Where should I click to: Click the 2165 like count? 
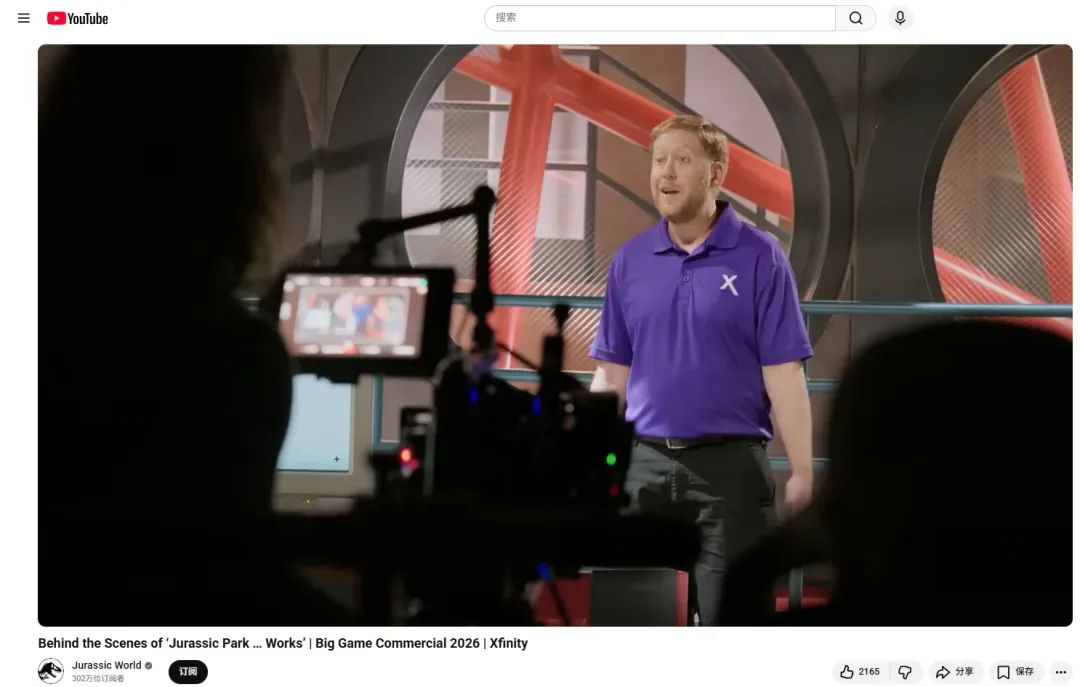pyautogui.click(x=869, y=672)
